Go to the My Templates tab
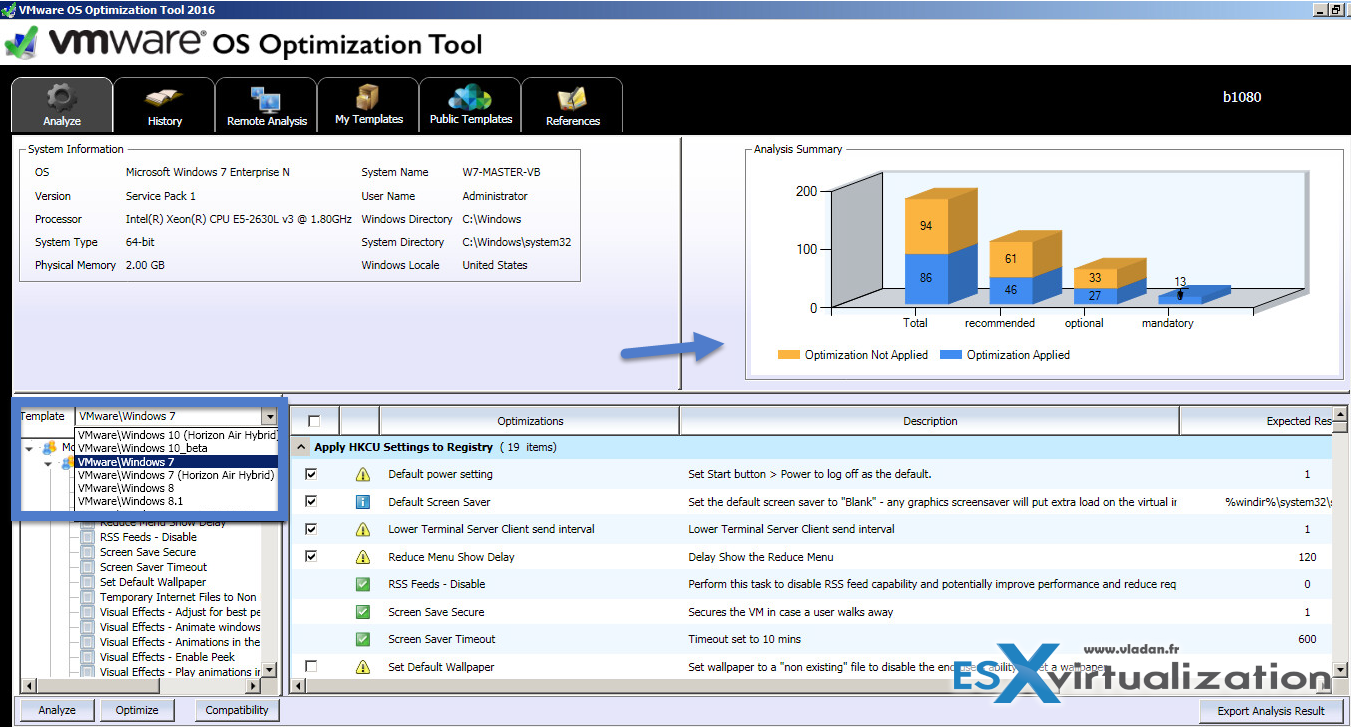This screenshot has height=727, width=1351. [368, 105]
